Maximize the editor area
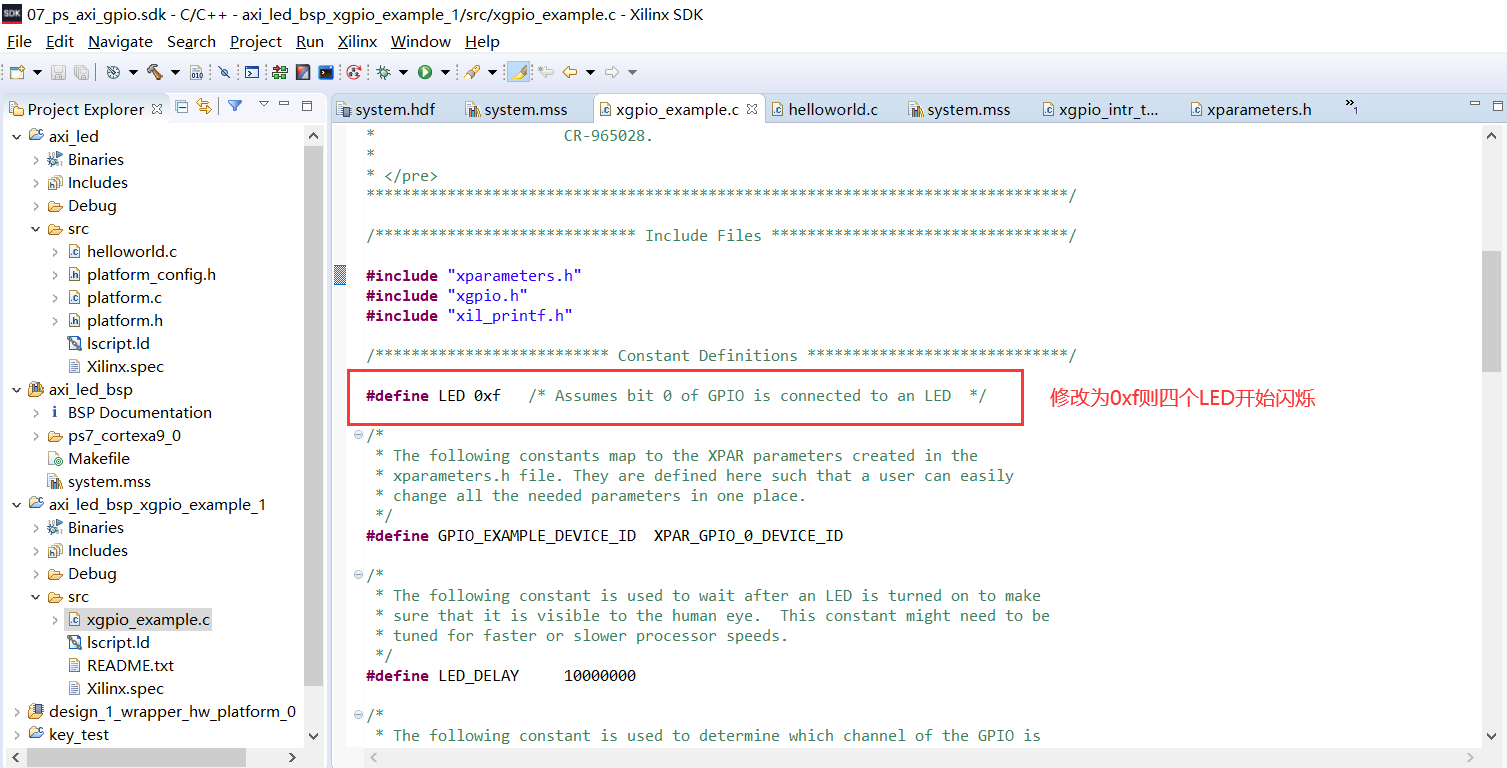This screenshot has width=1507, height=768. 1497,105
